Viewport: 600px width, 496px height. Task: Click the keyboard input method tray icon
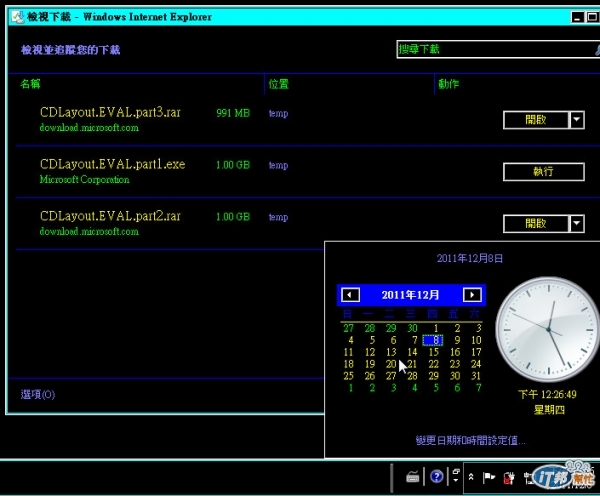[x=412, y=477]
